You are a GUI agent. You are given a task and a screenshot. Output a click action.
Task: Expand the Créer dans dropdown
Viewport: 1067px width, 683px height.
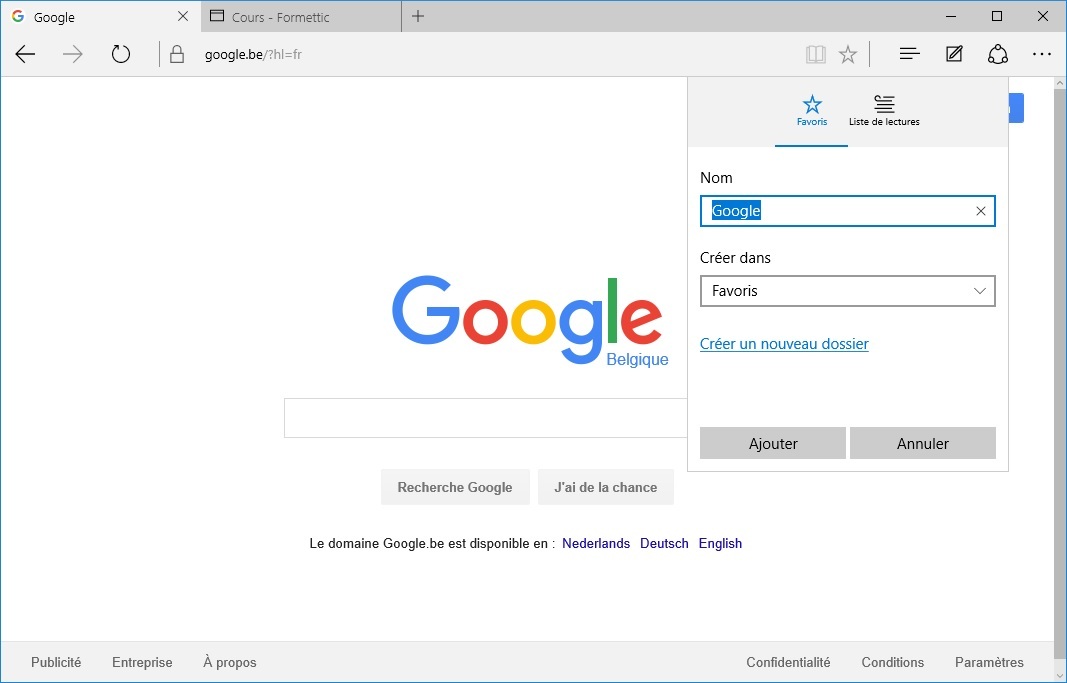(847, 291)
